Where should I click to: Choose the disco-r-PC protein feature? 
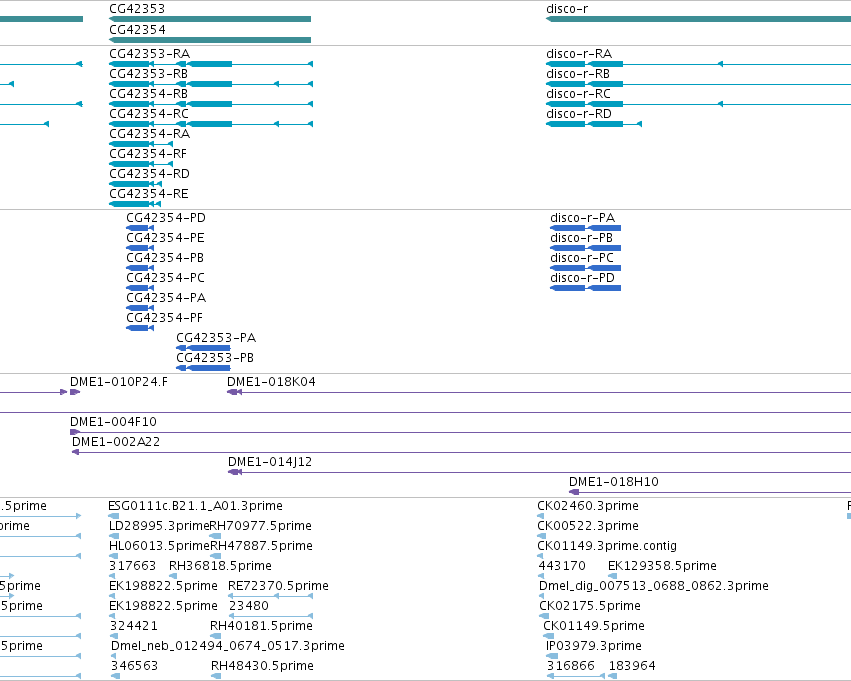586,268
